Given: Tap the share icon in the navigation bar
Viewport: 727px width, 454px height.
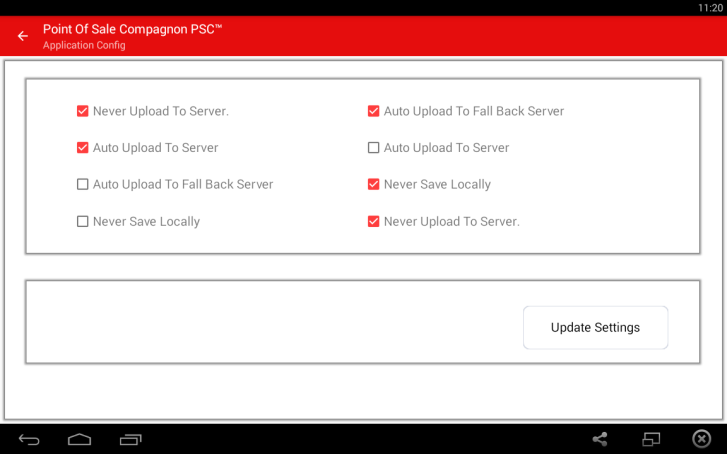Looking at the screenshot, I should coord(600,439).
